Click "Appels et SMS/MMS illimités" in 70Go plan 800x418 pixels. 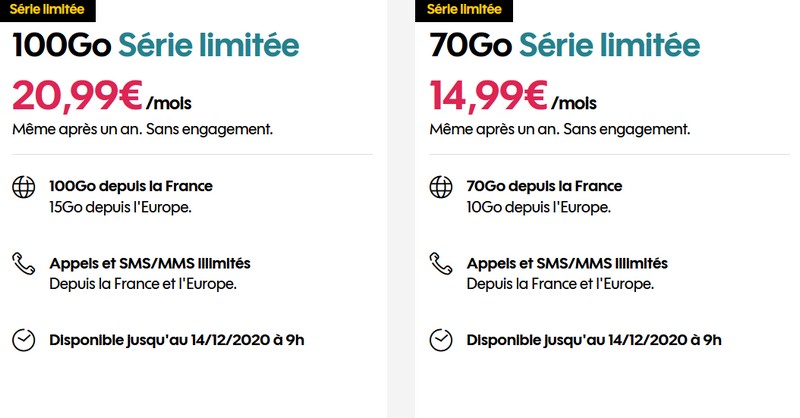(x=567, y=263)
